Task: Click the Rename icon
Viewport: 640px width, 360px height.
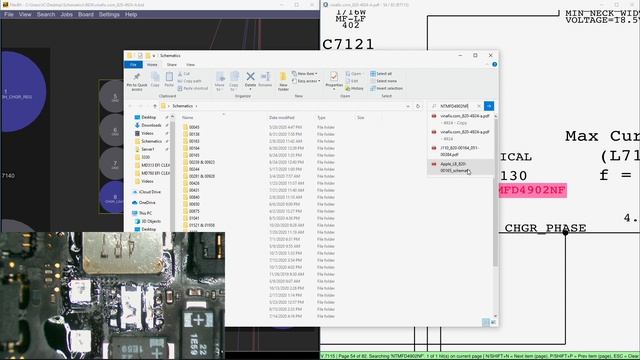Action: [x=265, y=76]
